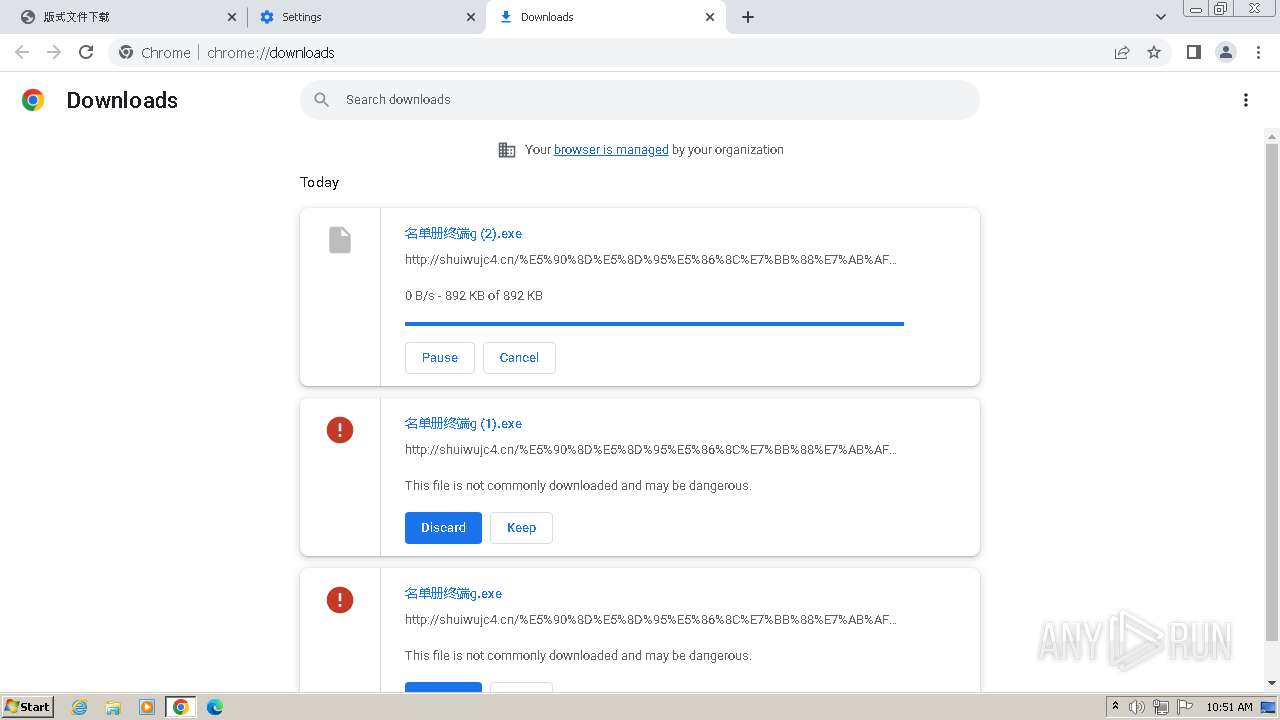Click the Search downloads field

click(640, 100)
